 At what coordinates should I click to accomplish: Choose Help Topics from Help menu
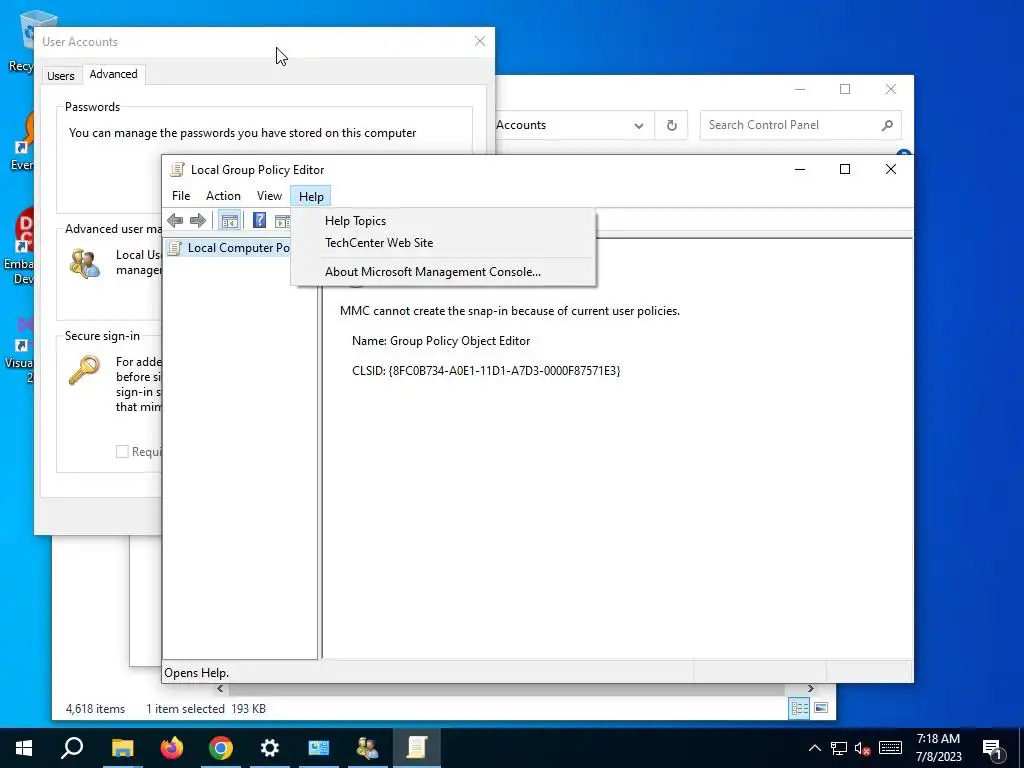click(355, 221)
